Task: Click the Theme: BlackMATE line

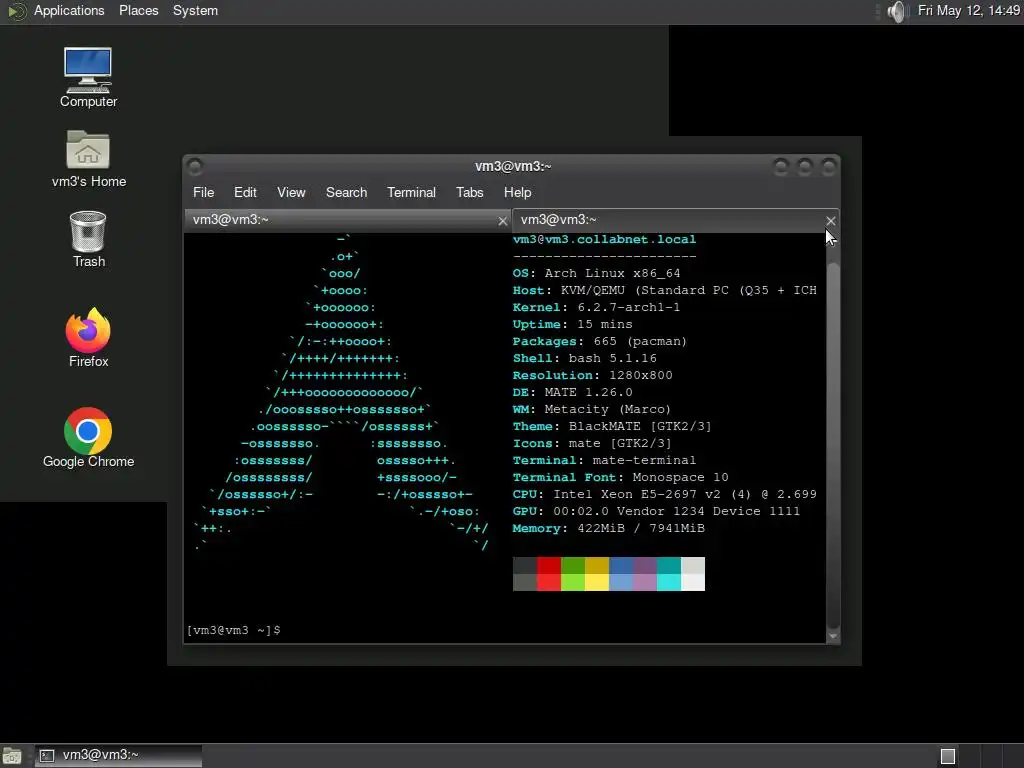Action: (612, 426)
